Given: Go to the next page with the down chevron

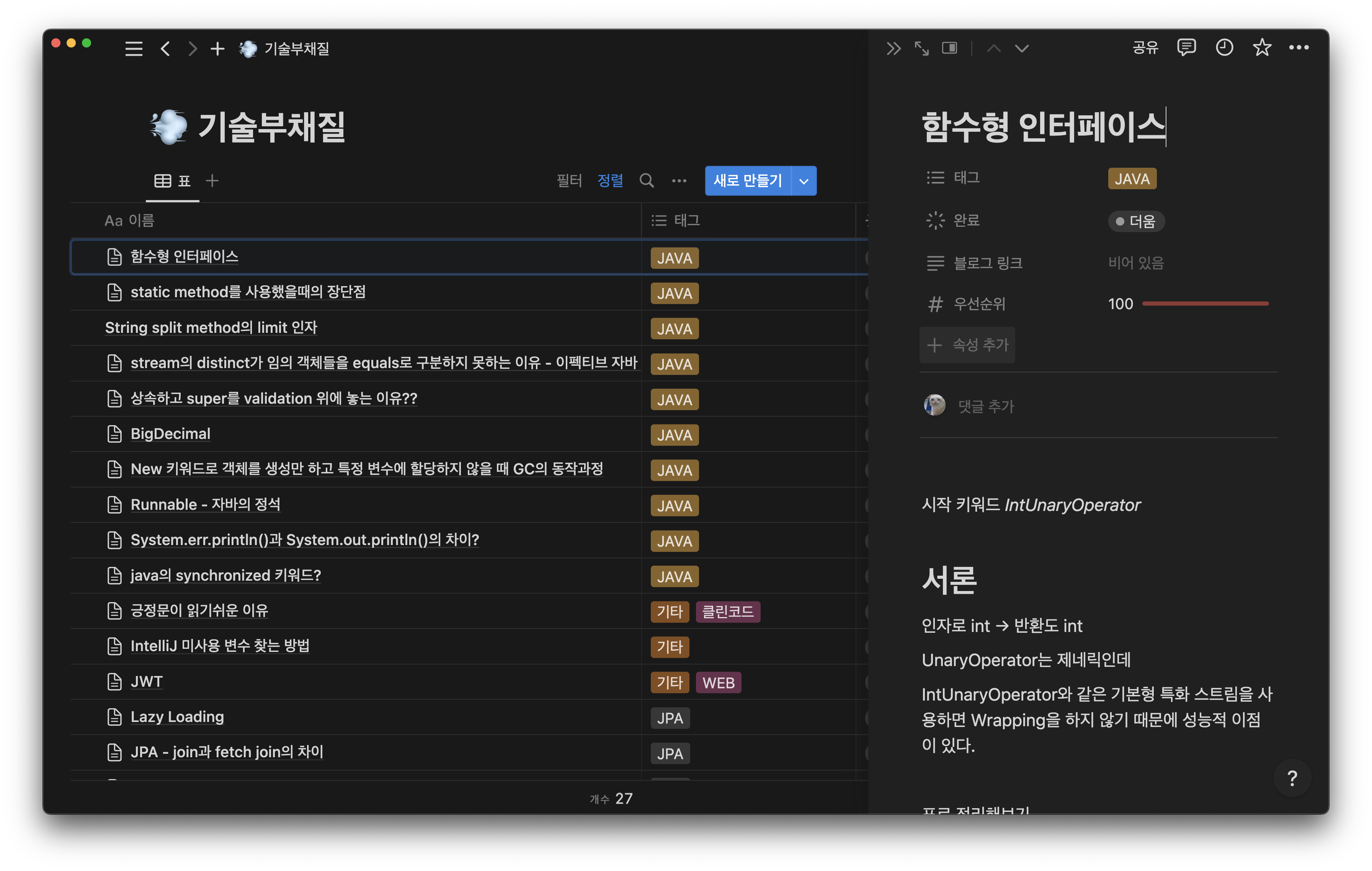Looking at the screenshot, I should point(1022,48).
